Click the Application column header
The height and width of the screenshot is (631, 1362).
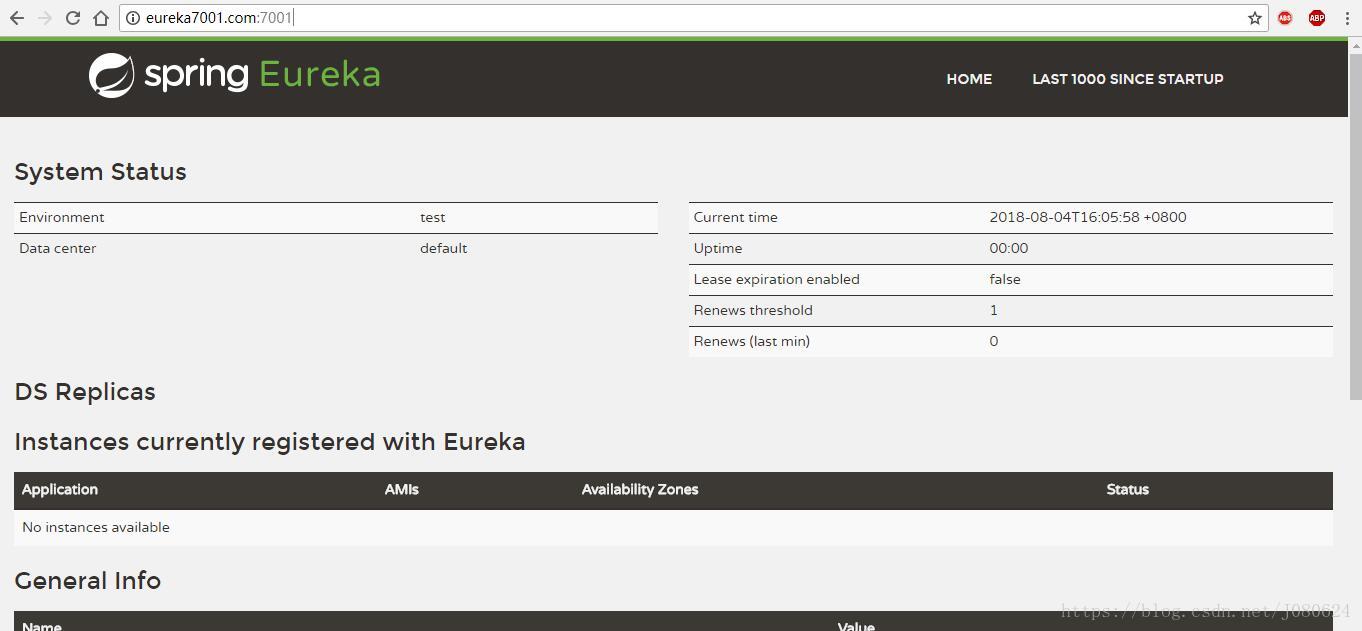click(60, 489)
